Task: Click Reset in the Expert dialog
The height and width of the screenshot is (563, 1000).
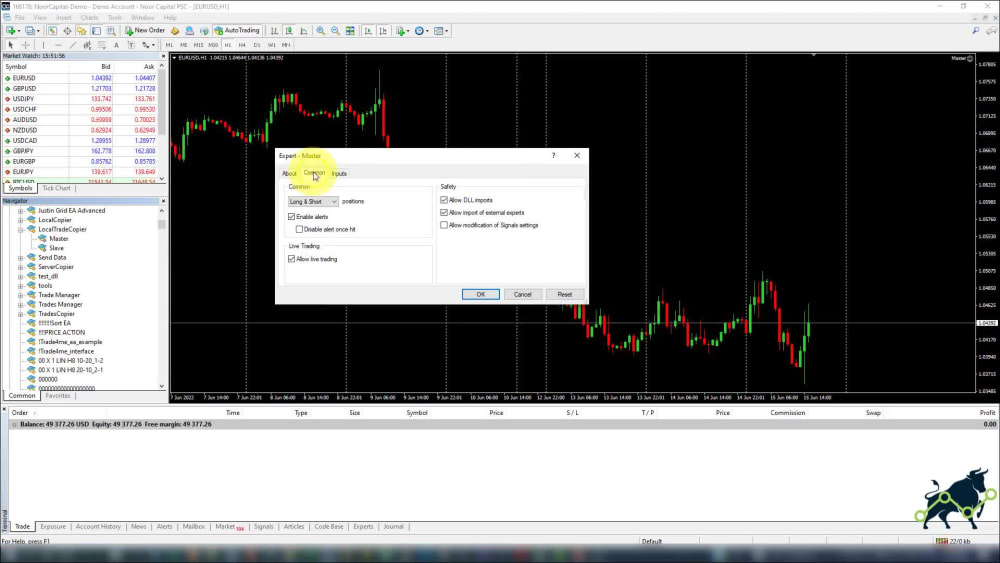Action: 564,295
